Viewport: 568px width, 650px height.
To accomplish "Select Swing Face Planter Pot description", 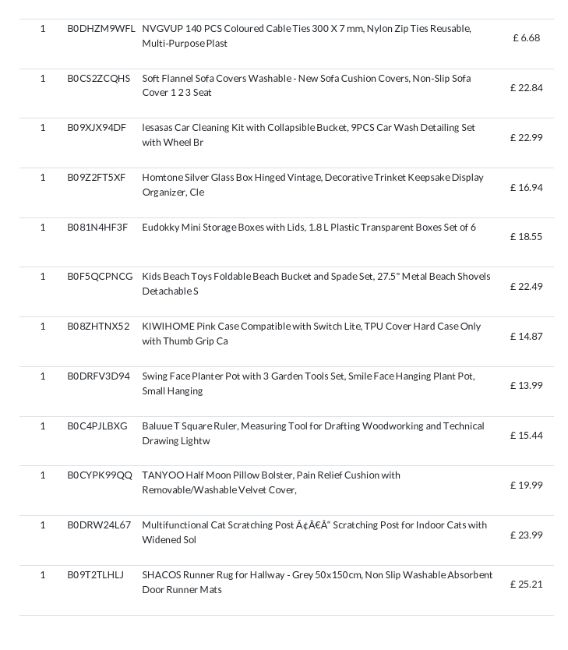I will pyautogui.click(x=308, y=383).
